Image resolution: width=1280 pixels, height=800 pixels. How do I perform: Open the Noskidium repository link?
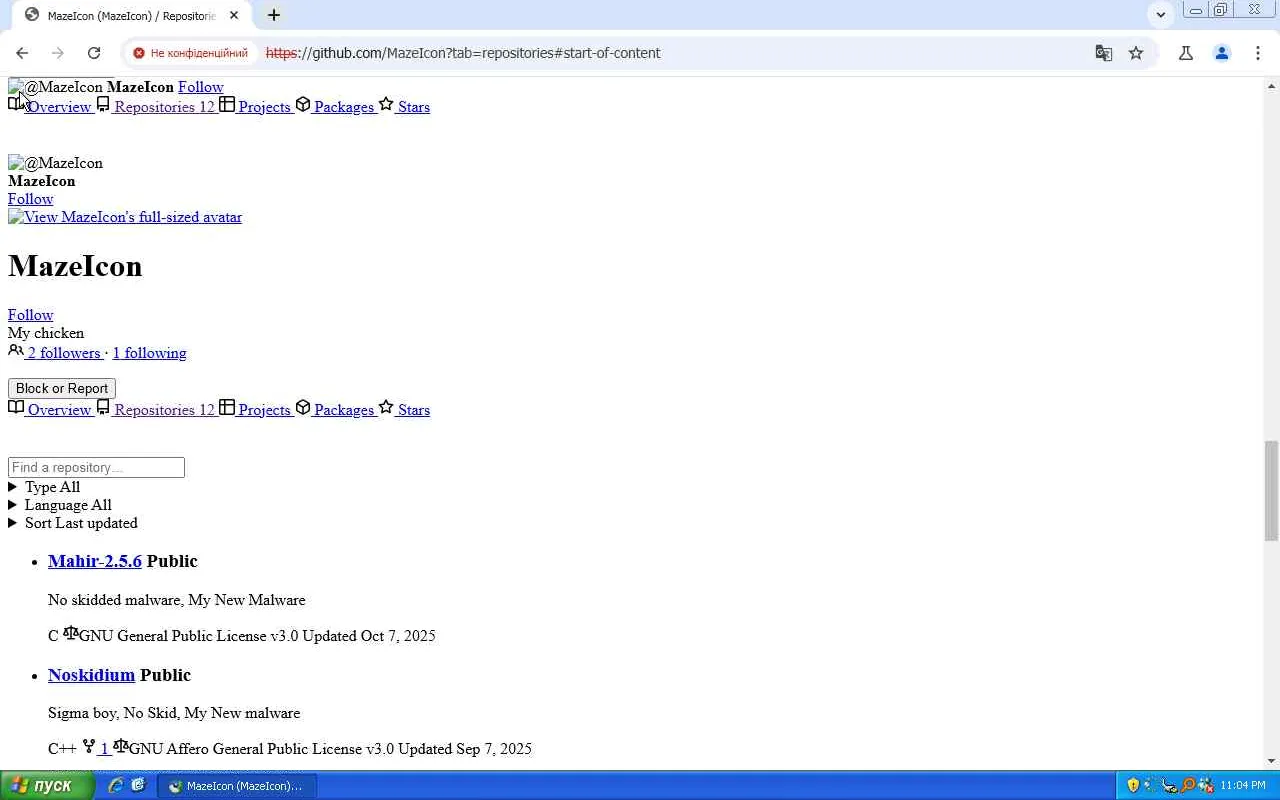coord(91,675)
